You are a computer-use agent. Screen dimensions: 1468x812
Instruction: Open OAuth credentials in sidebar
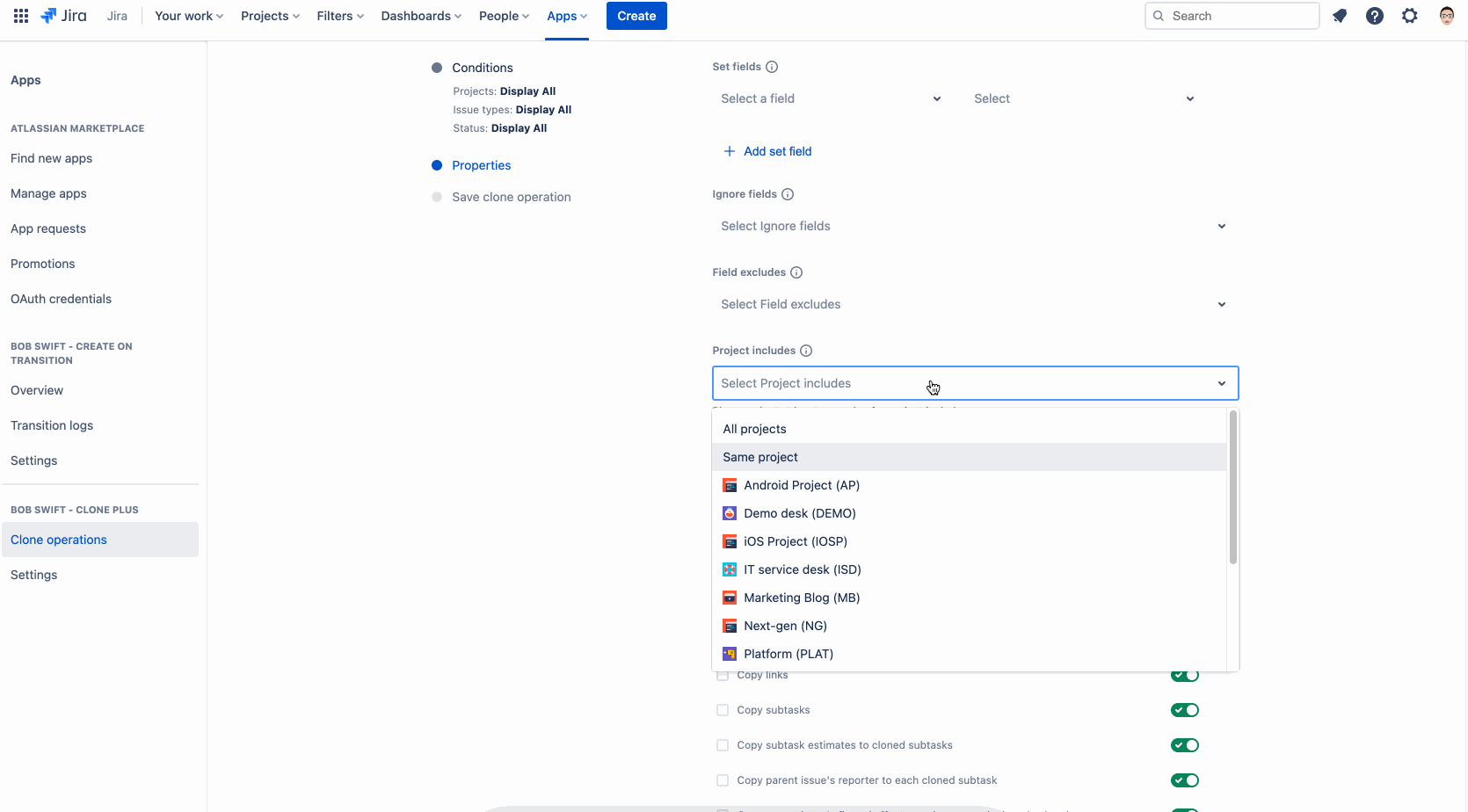(x=61, y=299)
